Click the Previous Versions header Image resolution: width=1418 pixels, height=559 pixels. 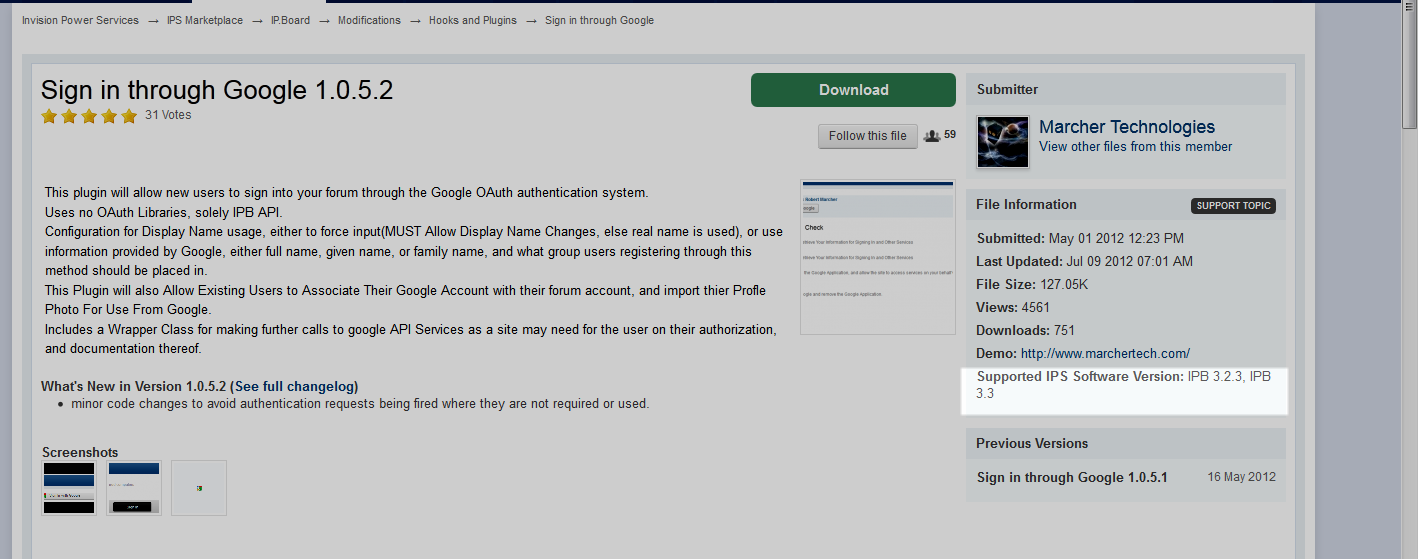coord(1032,443)
